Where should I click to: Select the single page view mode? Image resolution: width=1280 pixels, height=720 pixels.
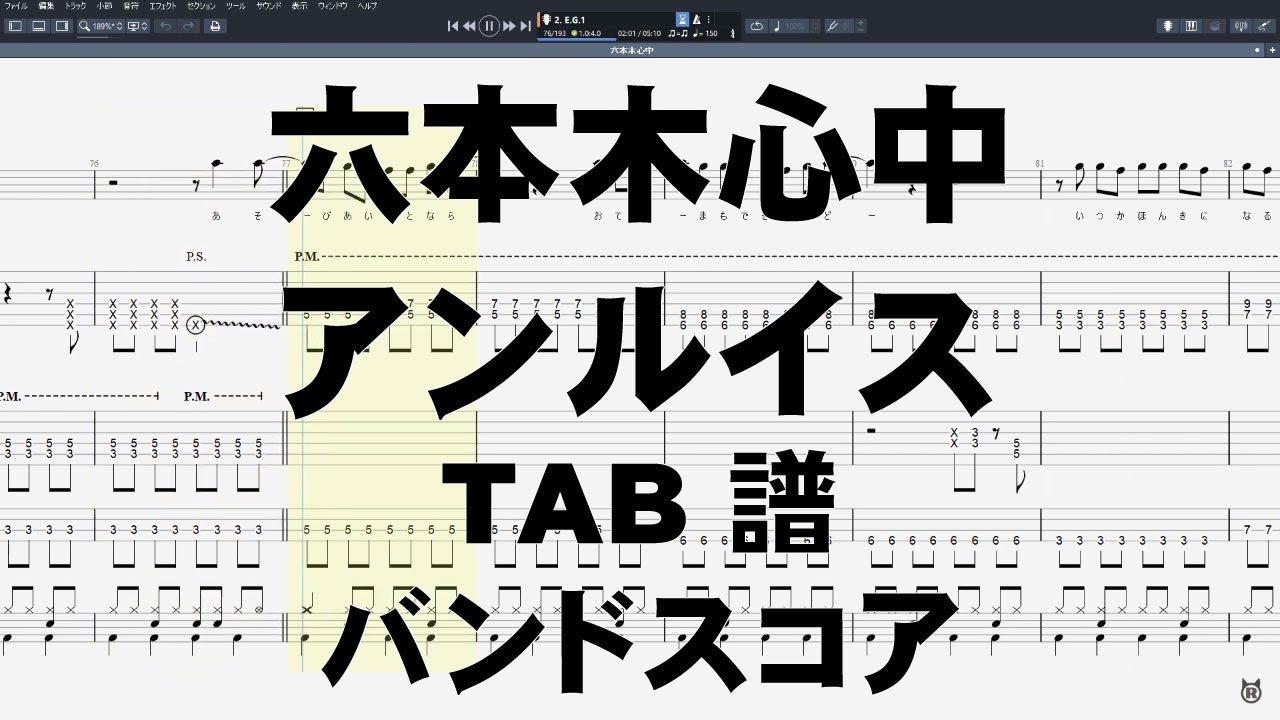tap(13, 26)
